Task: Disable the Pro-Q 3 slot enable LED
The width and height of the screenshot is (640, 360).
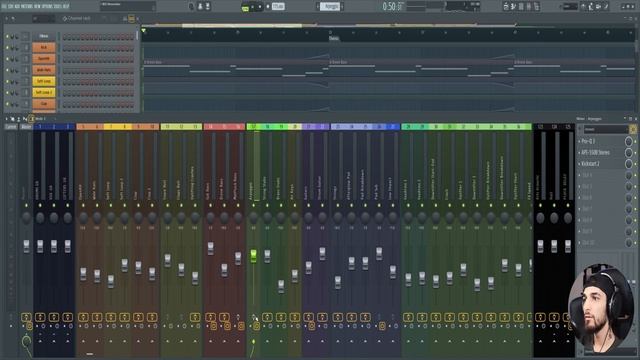Action: coord(635,141)
